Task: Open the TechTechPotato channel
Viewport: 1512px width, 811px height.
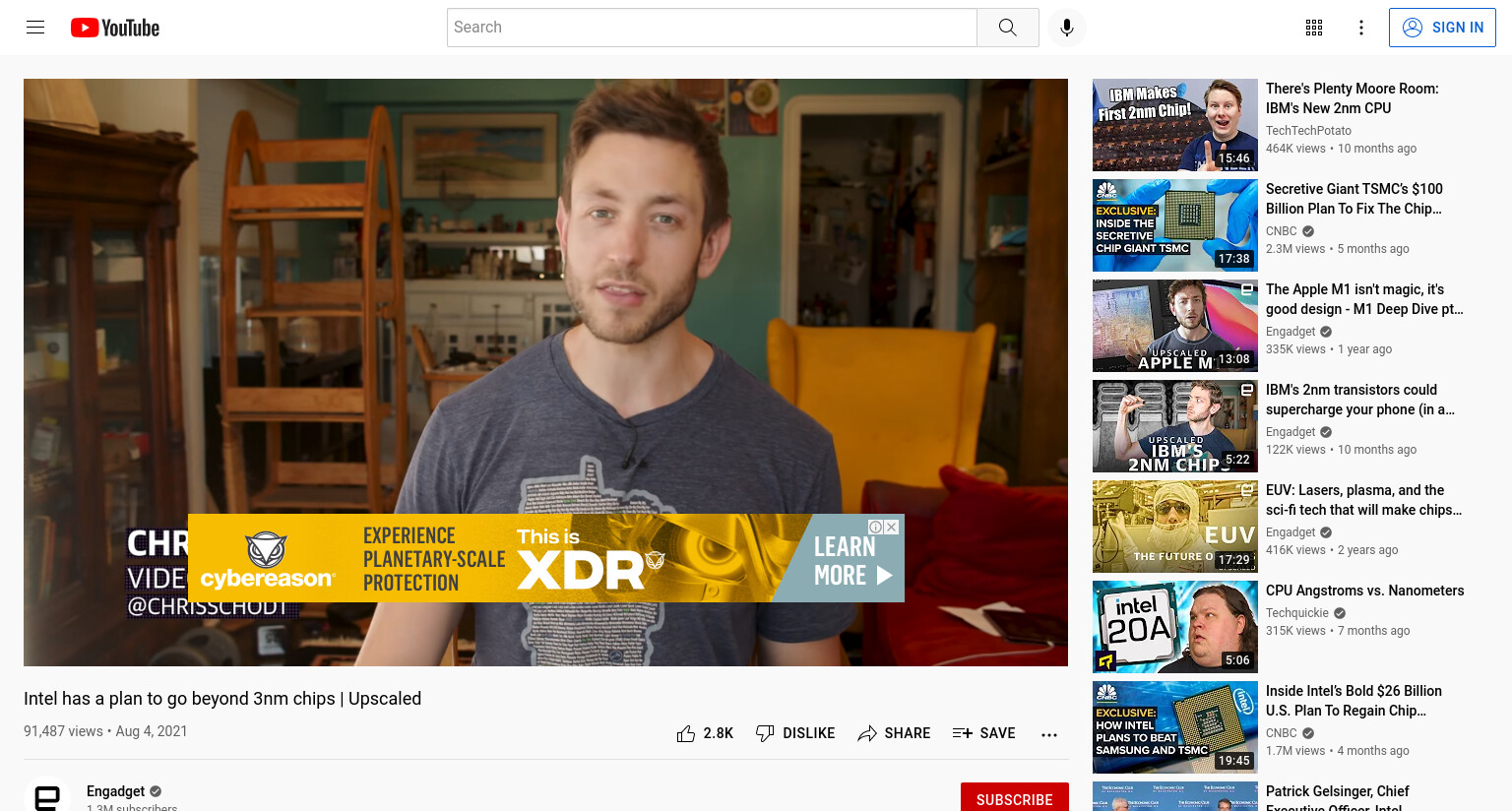Action: click(1308, 131)
